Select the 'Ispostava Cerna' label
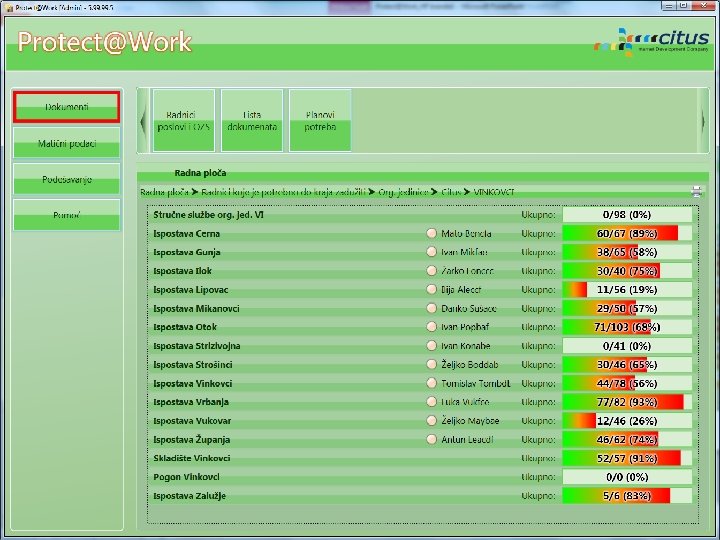 coord(186,233)
